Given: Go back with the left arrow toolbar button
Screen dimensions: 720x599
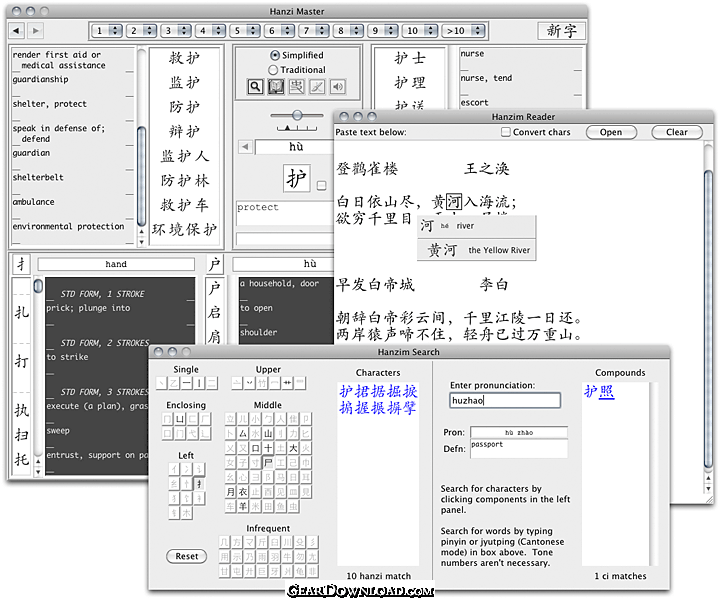Looking at the screenshot, I should [17, 31].
